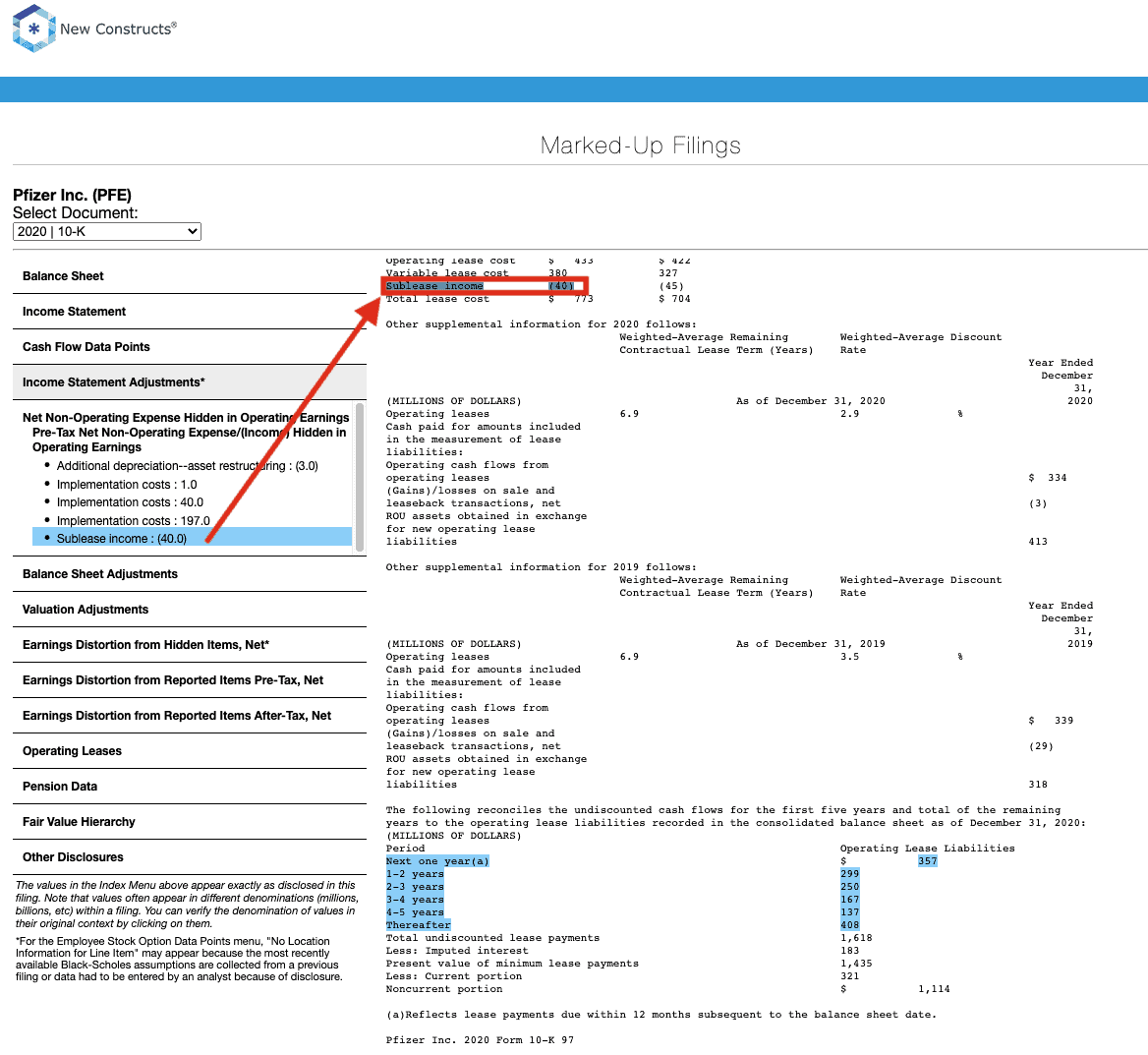
Task: Click the Less: Current portion value 321
Action: point(850,976)
